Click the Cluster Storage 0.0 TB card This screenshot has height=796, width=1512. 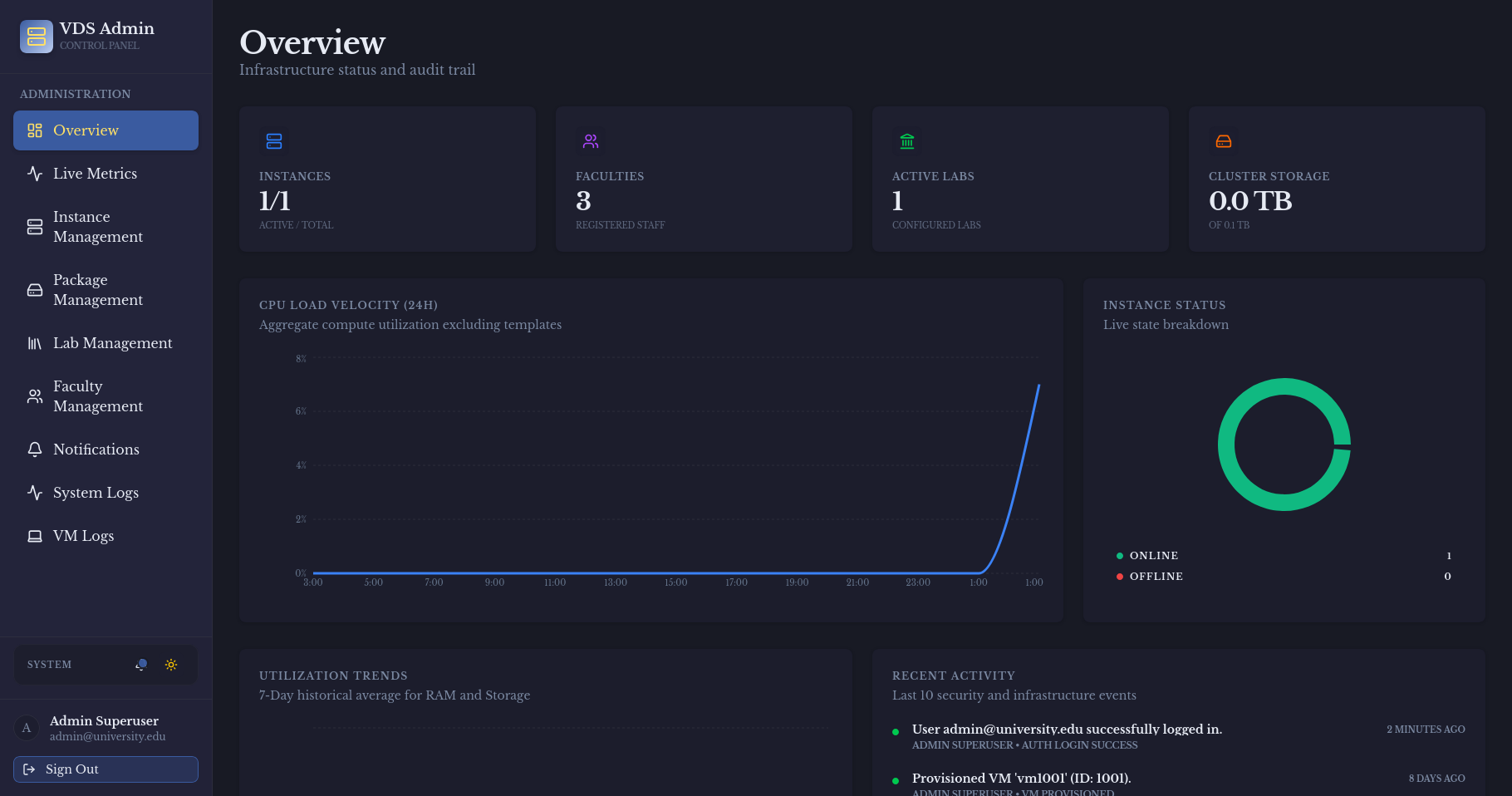pos(1337,179)
